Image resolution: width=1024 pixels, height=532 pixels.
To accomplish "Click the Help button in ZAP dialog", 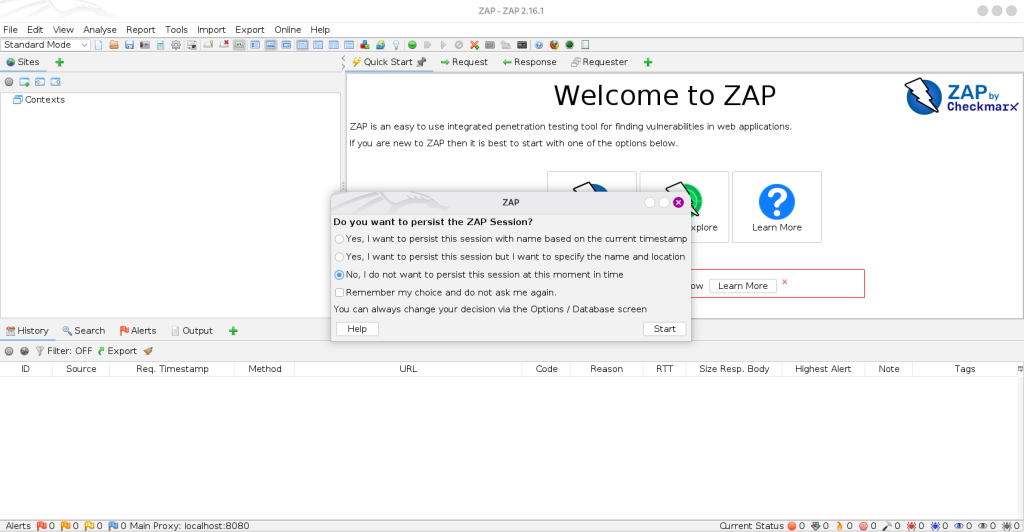I will (x=357, y=329).
